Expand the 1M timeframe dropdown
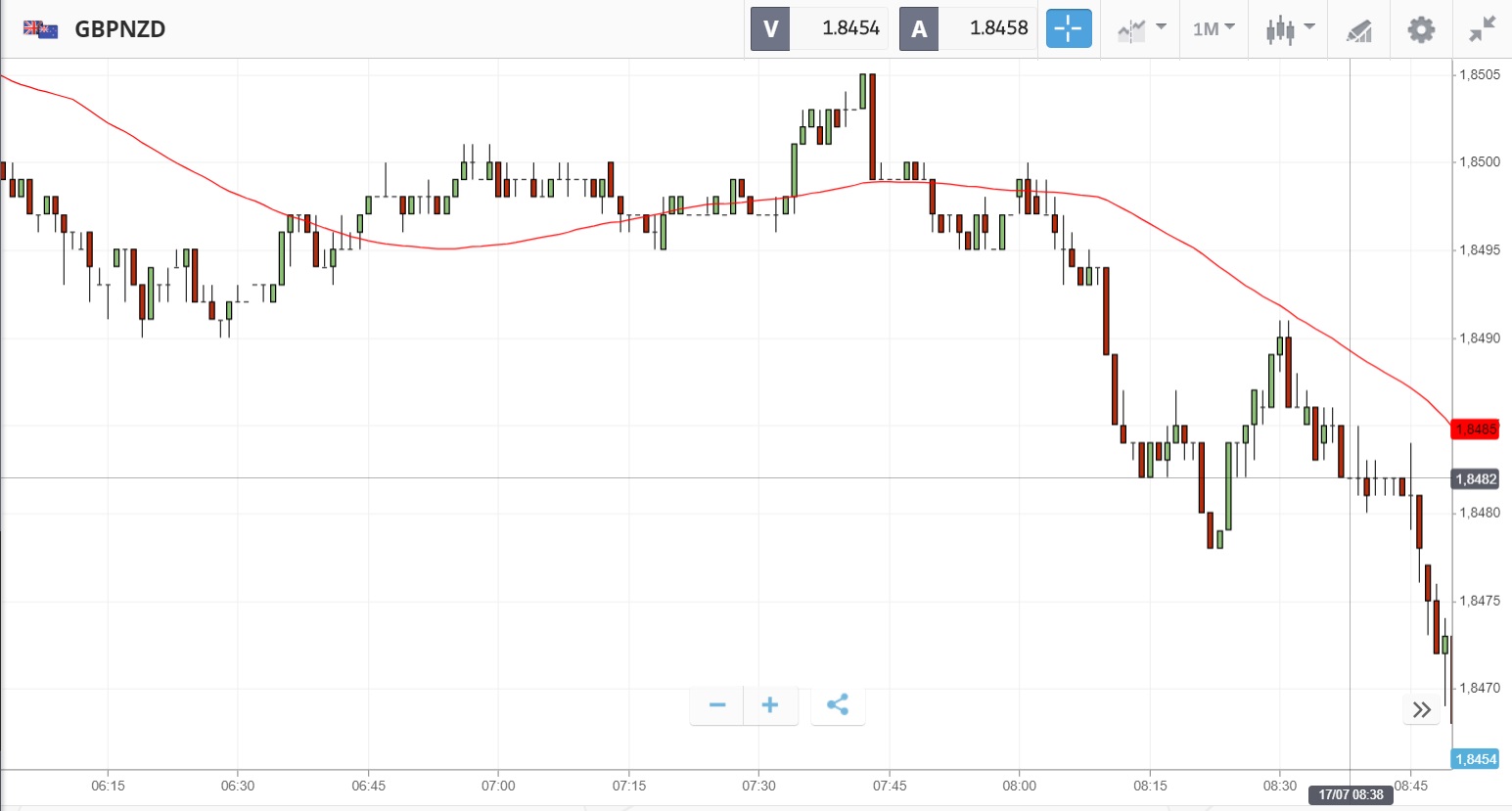This screenshot has height=811, width=1512. point(1214,28)
